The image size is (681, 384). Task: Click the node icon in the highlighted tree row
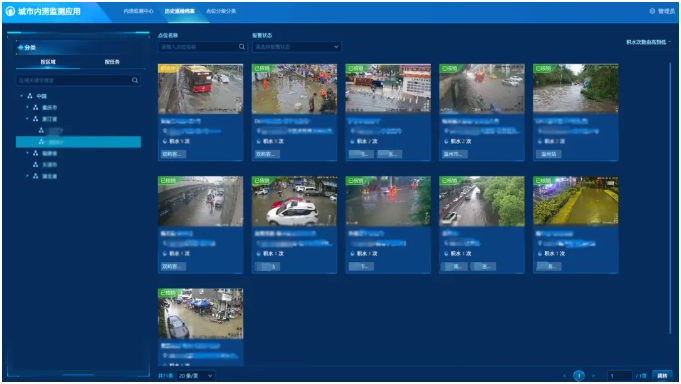point(41,142)
